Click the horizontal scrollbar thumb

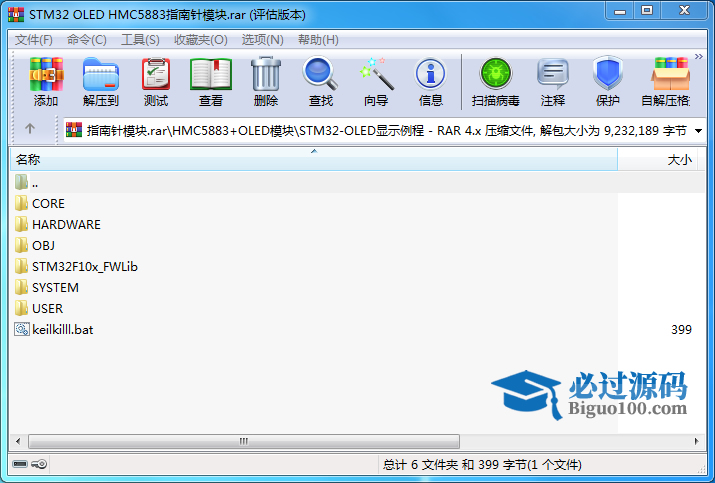[x=244, y=441]
